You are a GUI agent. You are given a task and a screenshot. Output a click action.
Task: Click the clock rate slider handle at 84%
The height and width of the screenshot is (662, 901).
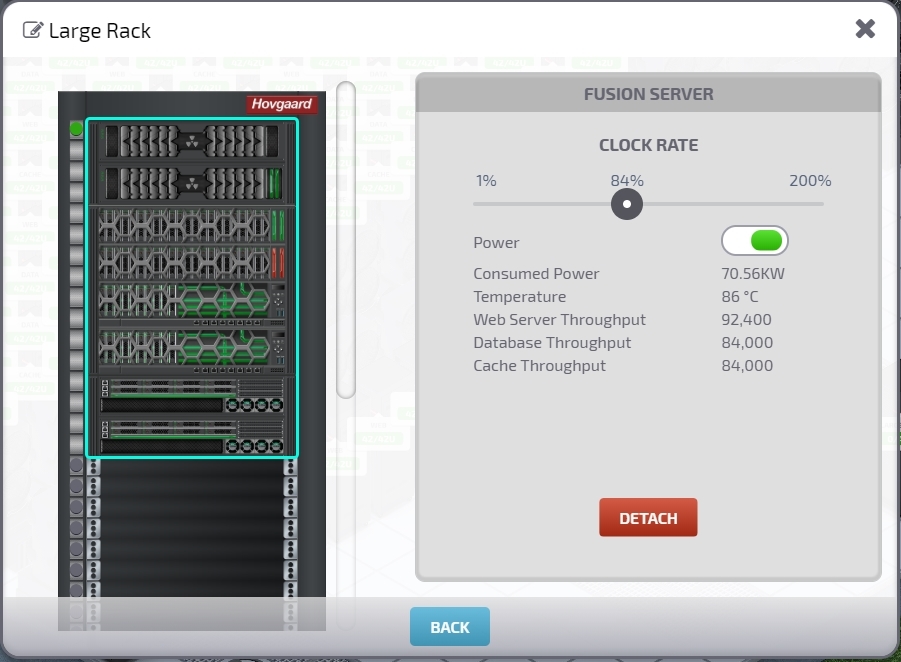tap(627, 204)
